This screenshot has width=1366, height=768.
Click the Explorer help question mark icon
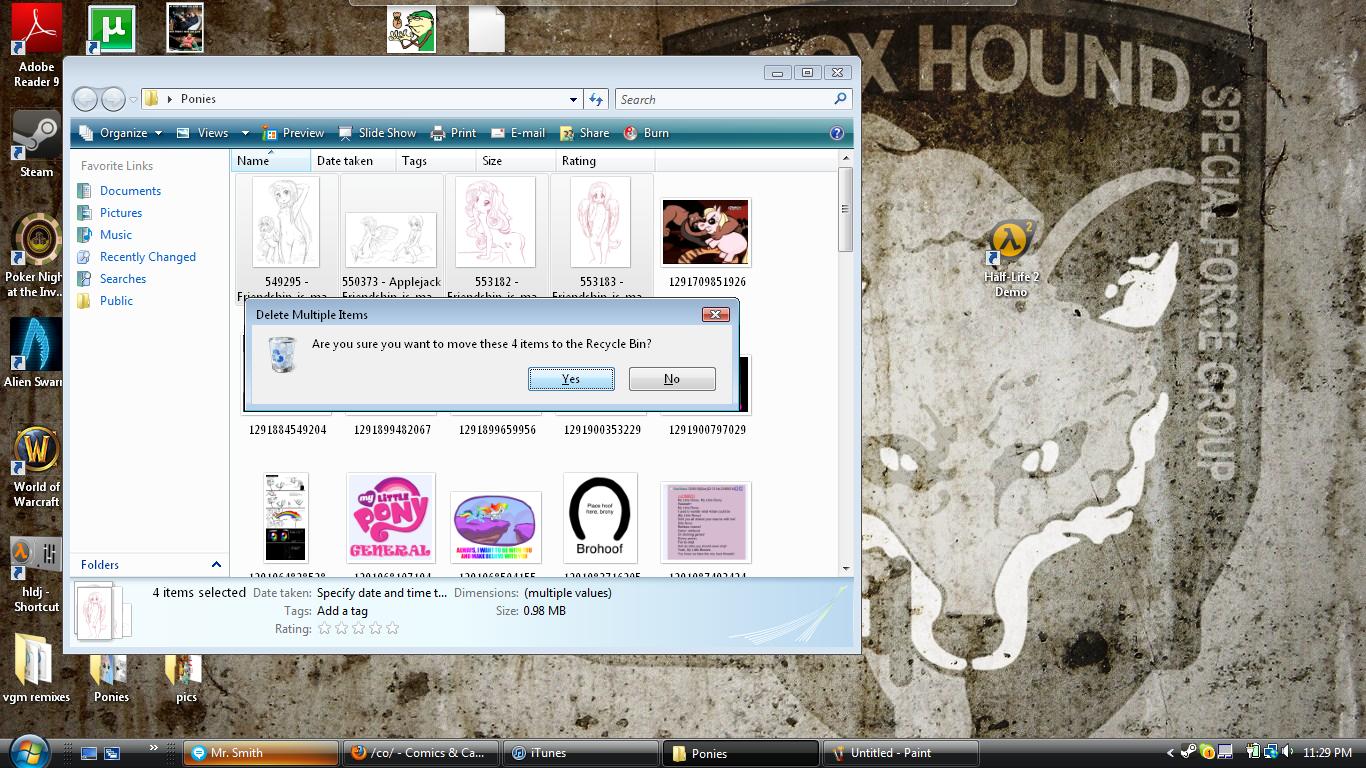click(x=837, y=133)
